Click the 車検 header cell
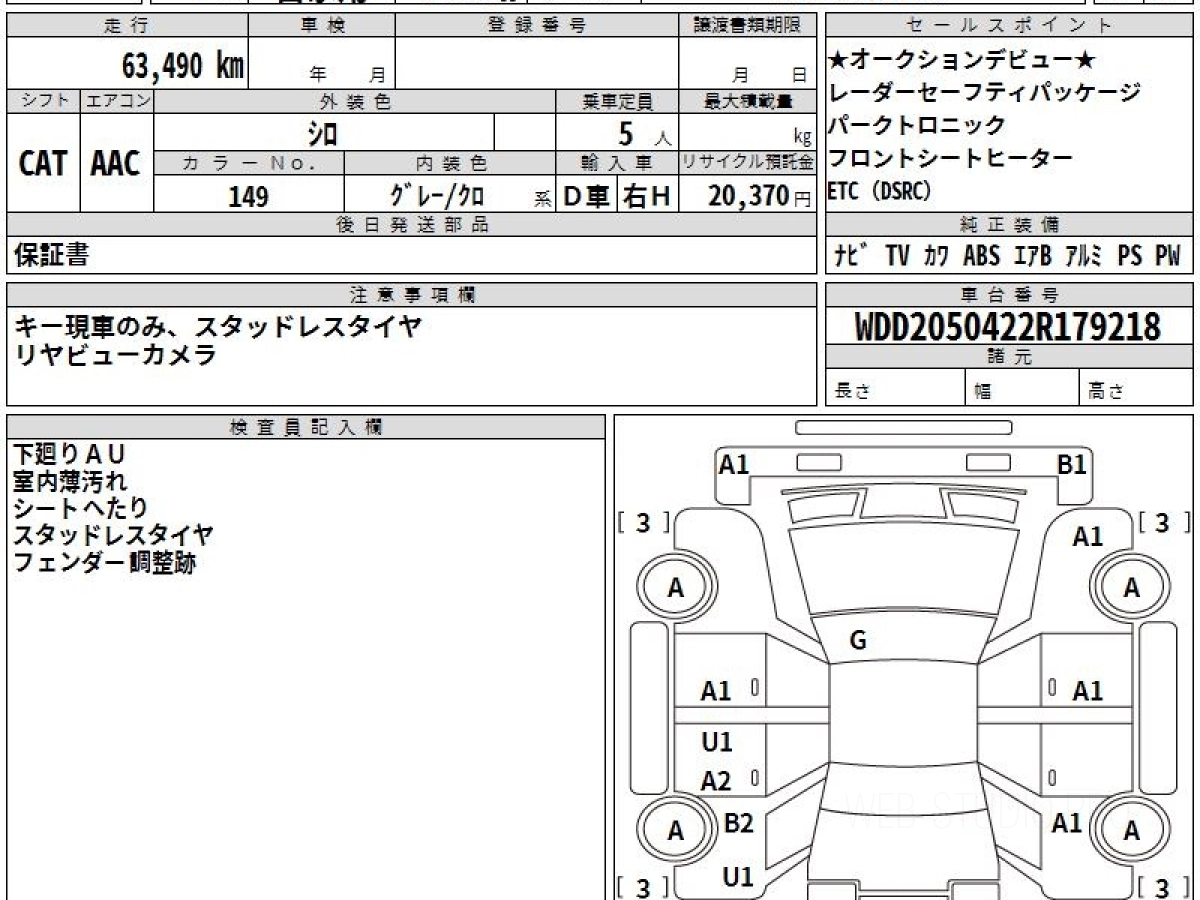The height and width of the screenshot is (900, 1200). pos(322,26)
